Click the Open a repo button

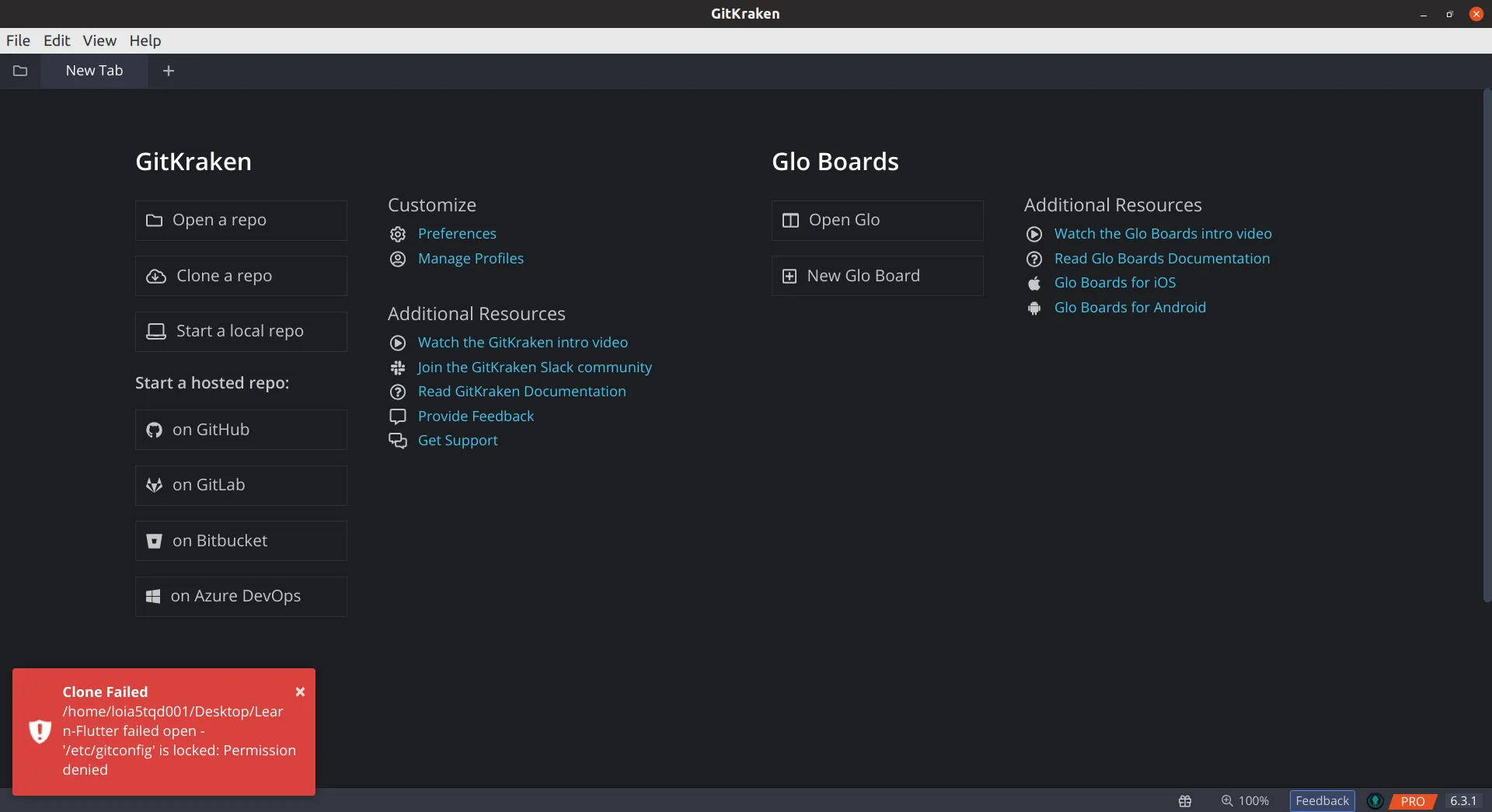pos(241,221)
